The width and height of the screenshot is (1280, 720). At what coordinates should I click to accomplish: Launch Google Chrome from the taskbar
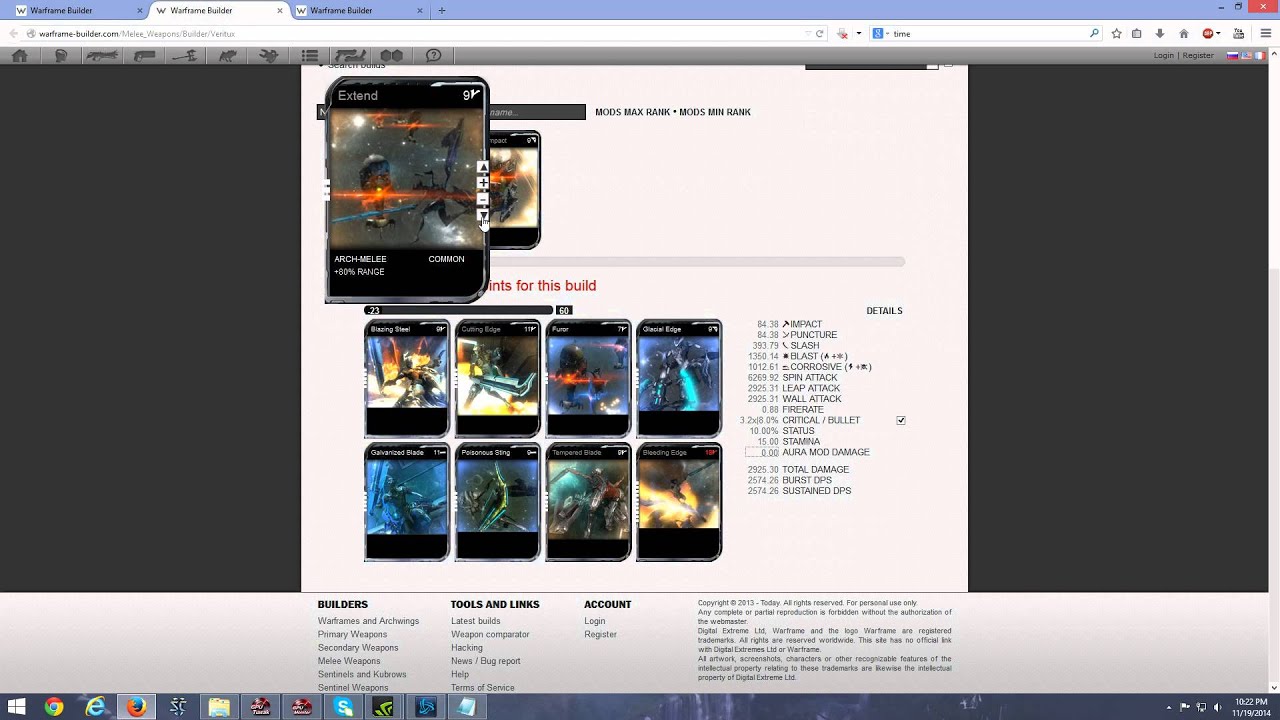click(54, 707)
